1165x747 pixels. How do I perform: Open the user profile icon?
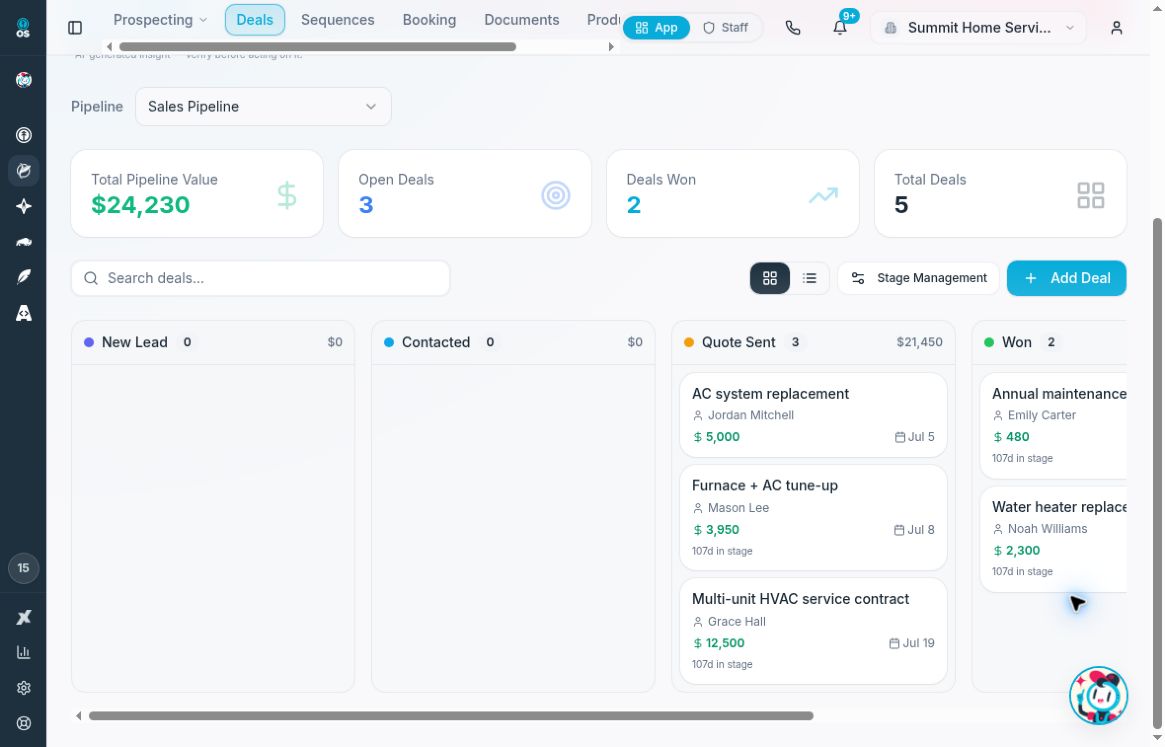point(1116,28)
